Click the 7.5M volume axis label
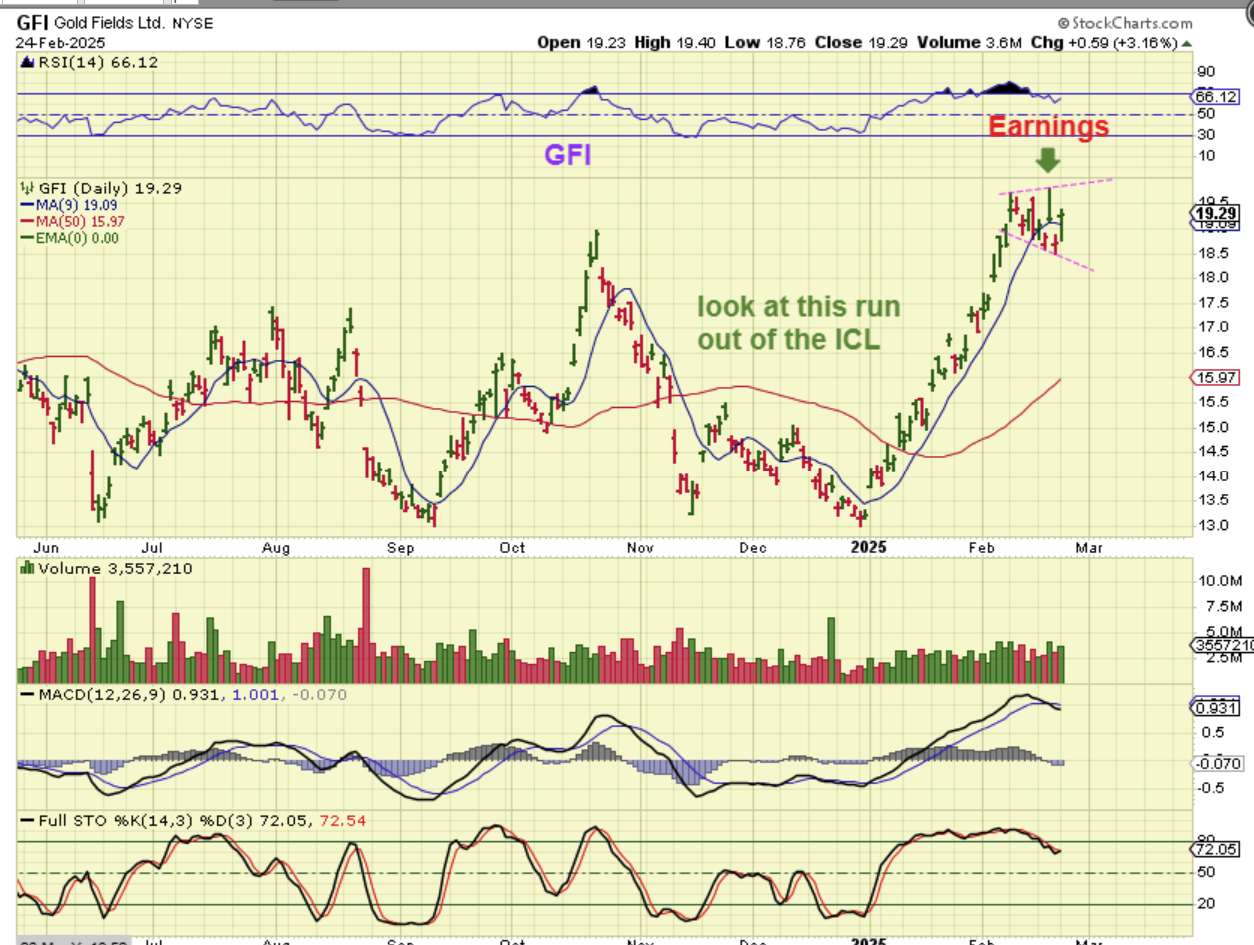This screenshot has height=945, width=1254. (1217, 606)
